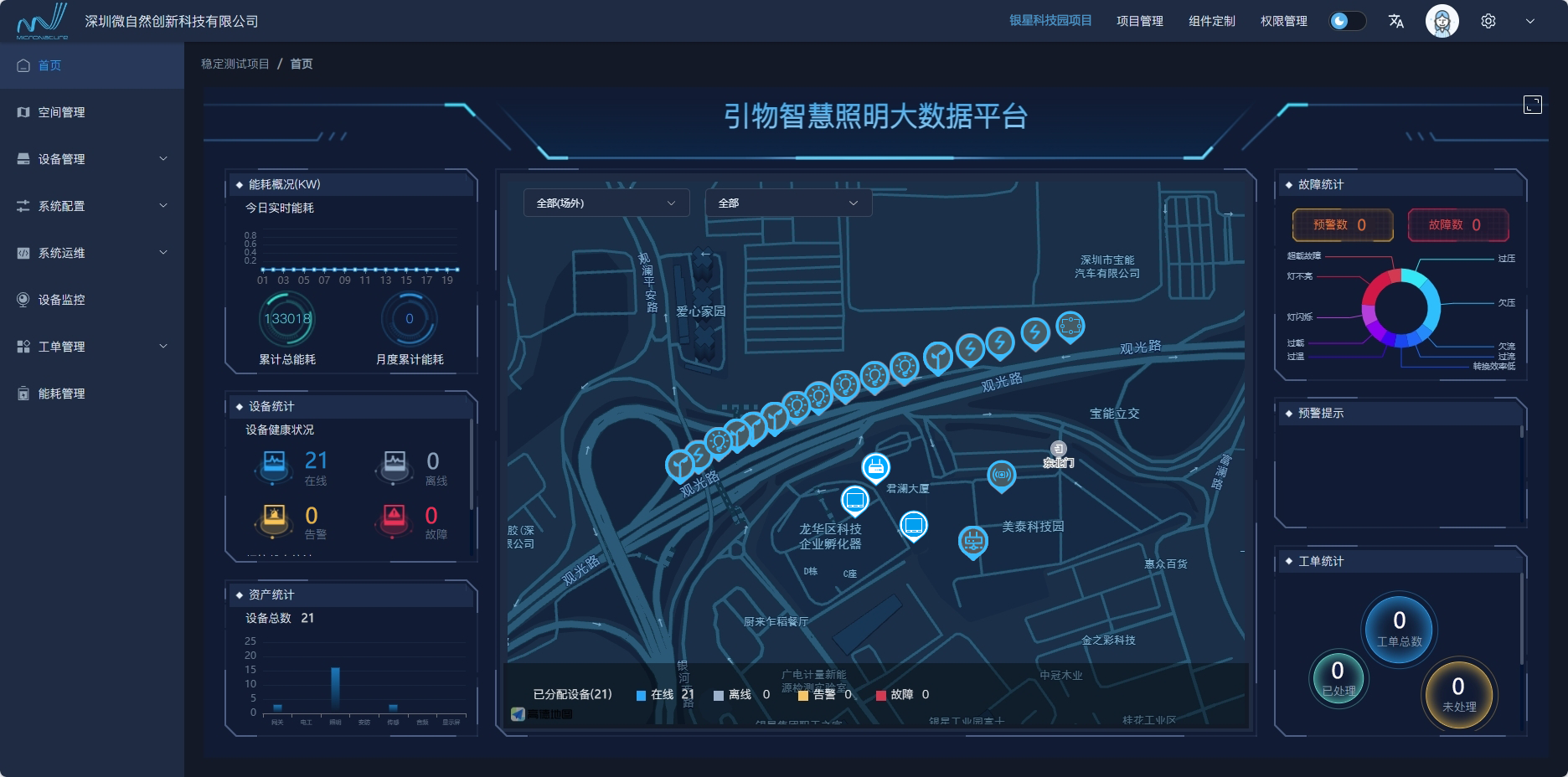Click the fault statistics donut chart

(x=1400, y=307)
